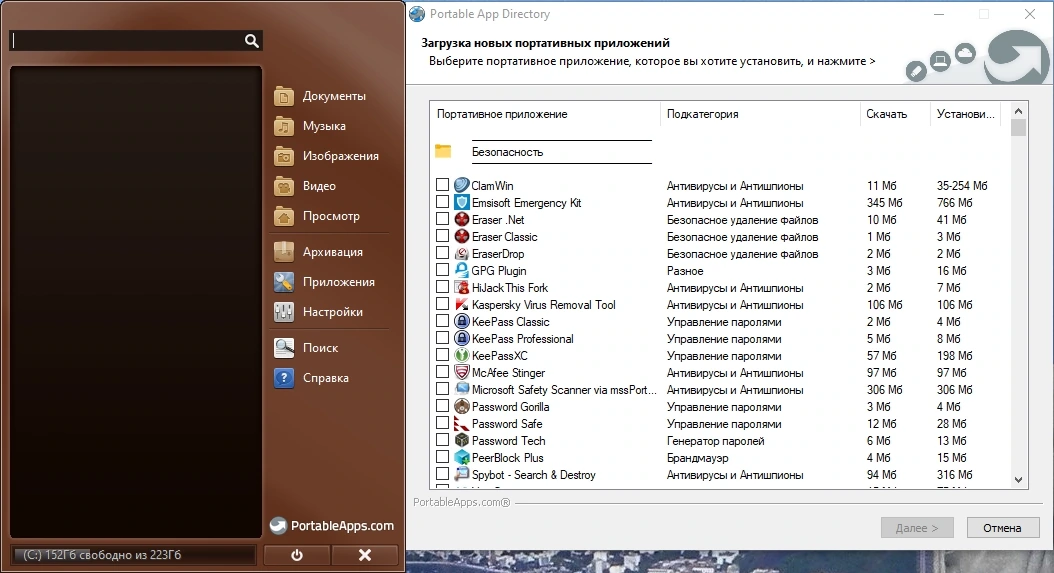The width and height of the screenshot is (1054, 573).
Task: Click the Spybot app icon
Action: tap(461, 474)
